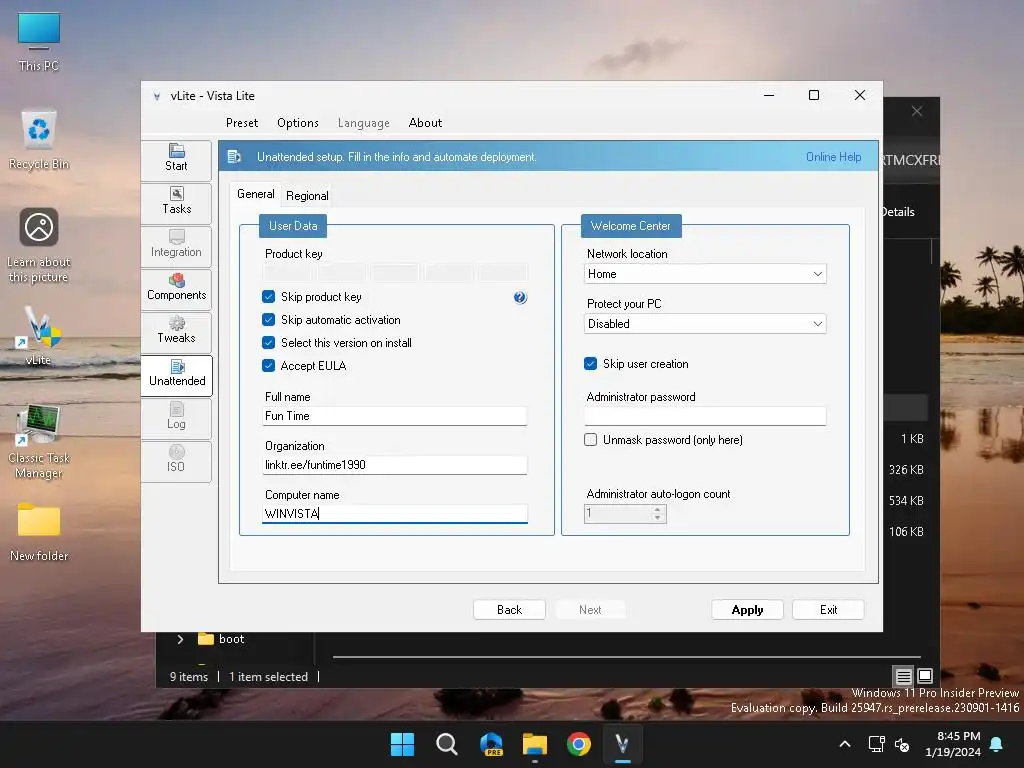This screenshot has width=1024, height=768.
Task: Toggle Select this version on install
Action: 268,342
